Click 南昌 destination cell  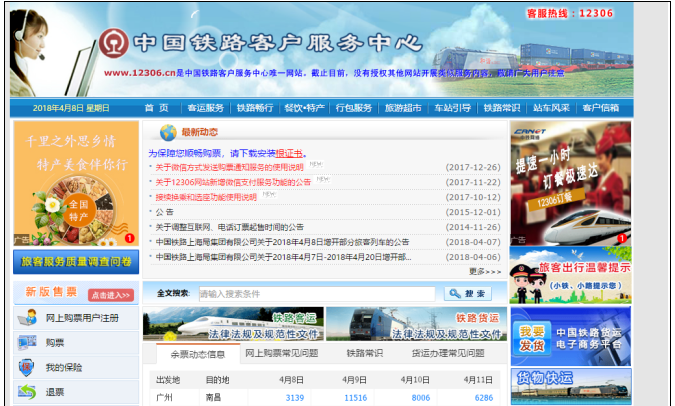(x=213, y=397)
